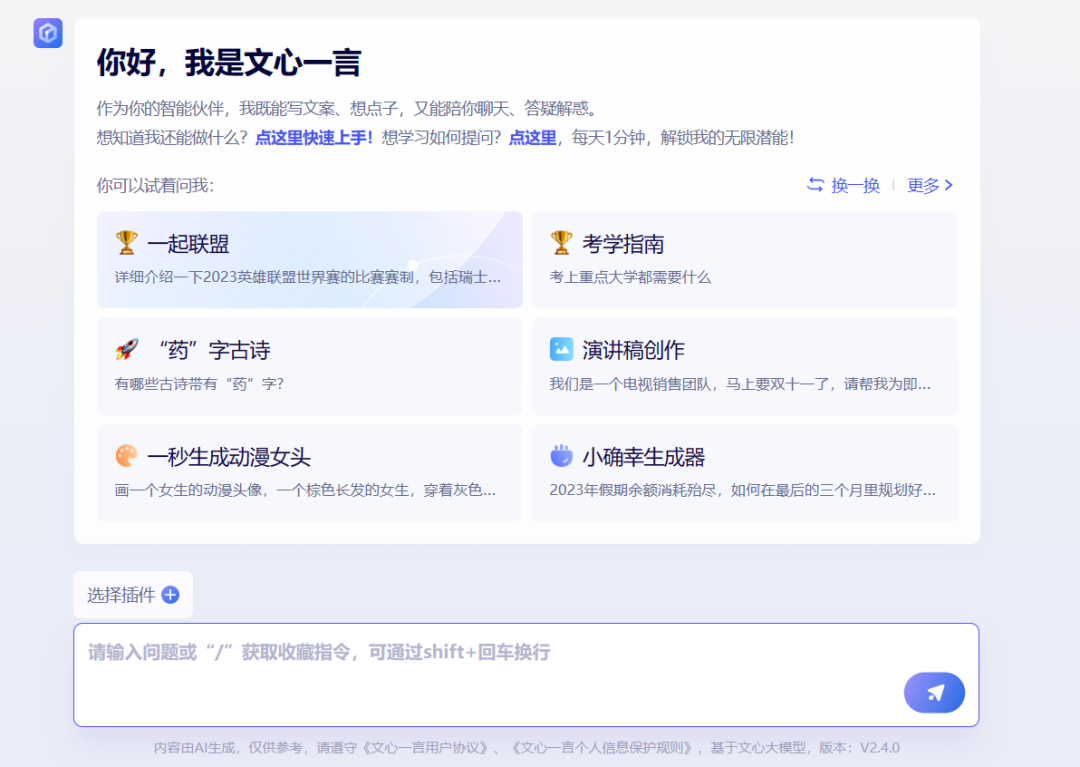Select the 考学指南 prompt card
Image resolution: width=1080 pixels, height=767 pixels.
[745, 260]
